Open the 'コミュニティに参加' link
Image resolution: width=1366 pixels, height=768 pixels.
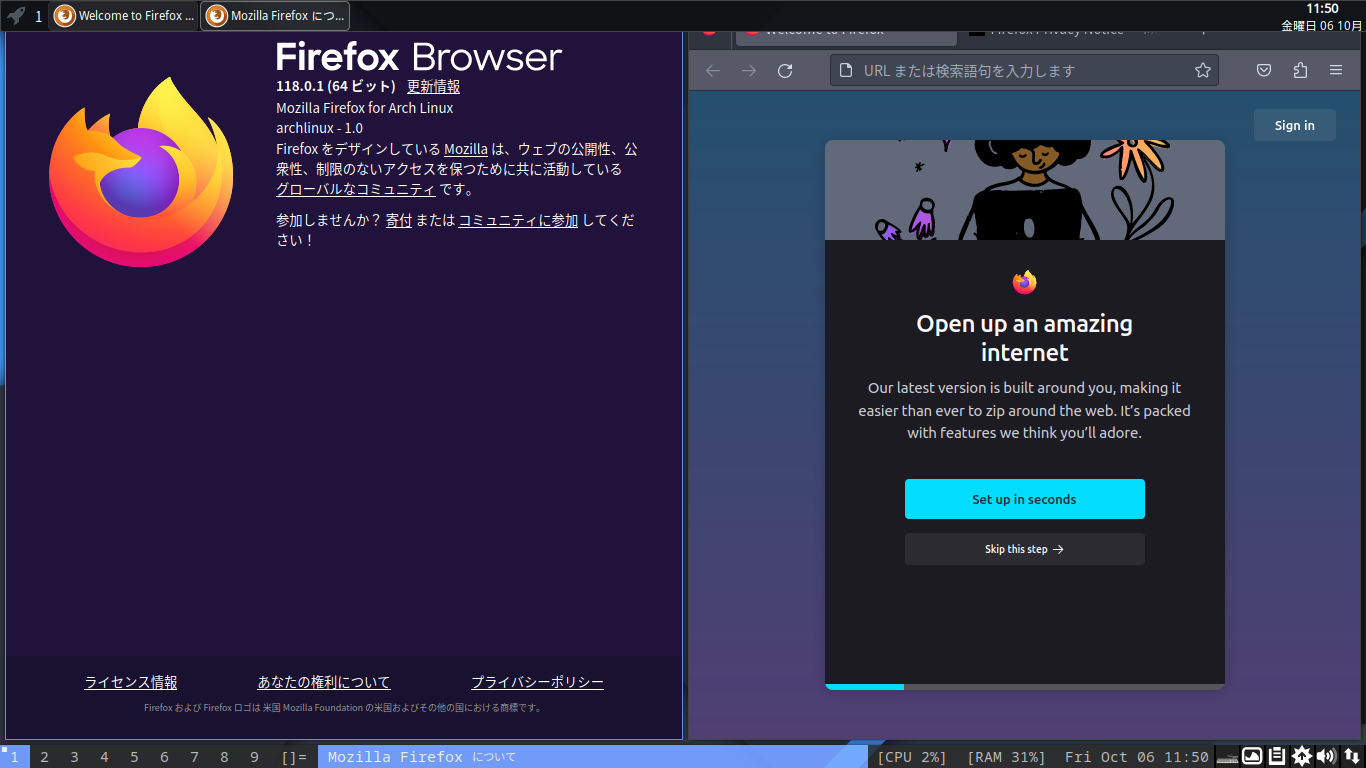click(518, 220)
